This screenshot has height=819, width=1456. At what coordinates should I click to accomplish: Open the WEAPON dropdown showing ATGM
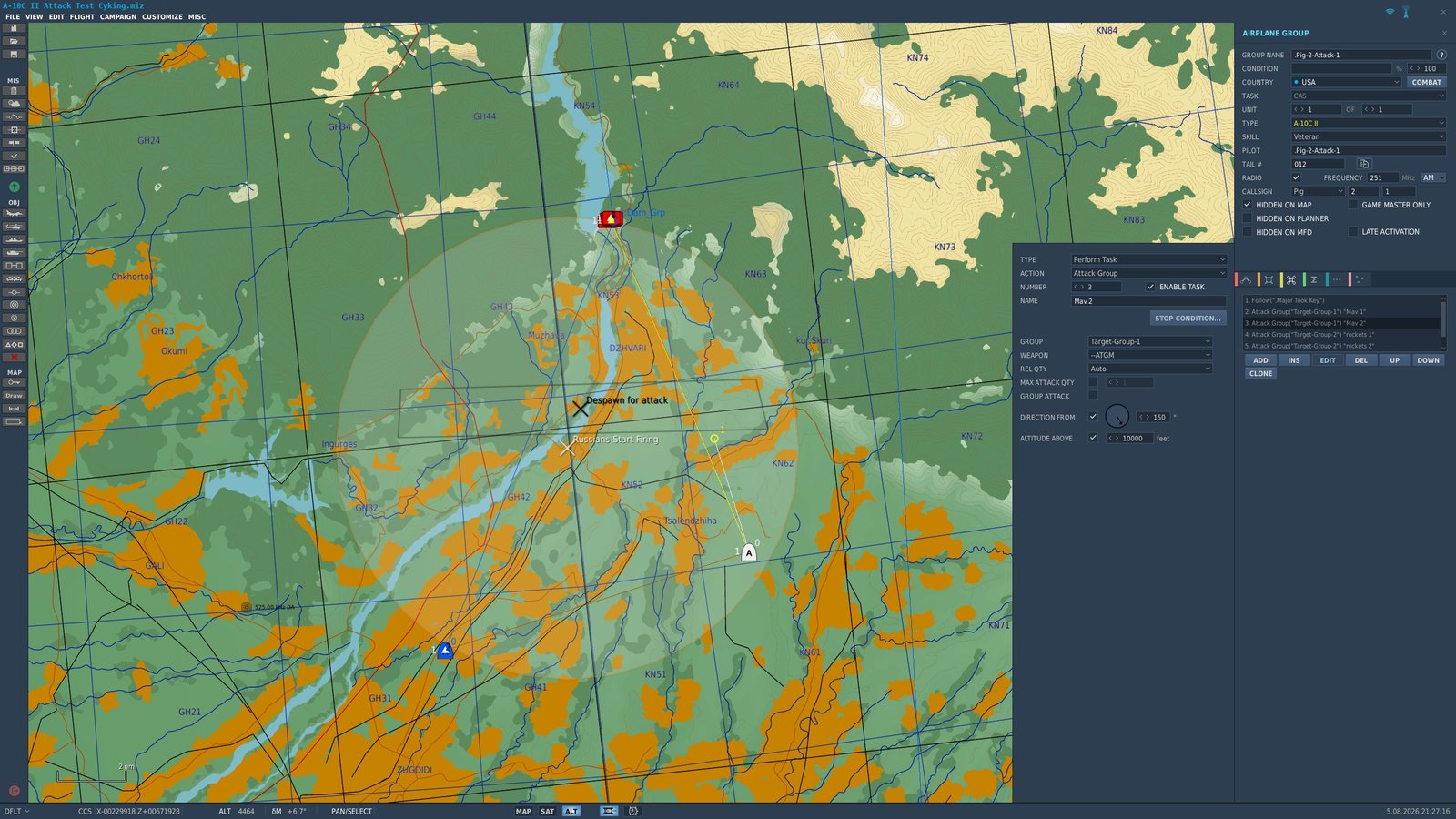pyautogui.click(x=1150, y=355)
